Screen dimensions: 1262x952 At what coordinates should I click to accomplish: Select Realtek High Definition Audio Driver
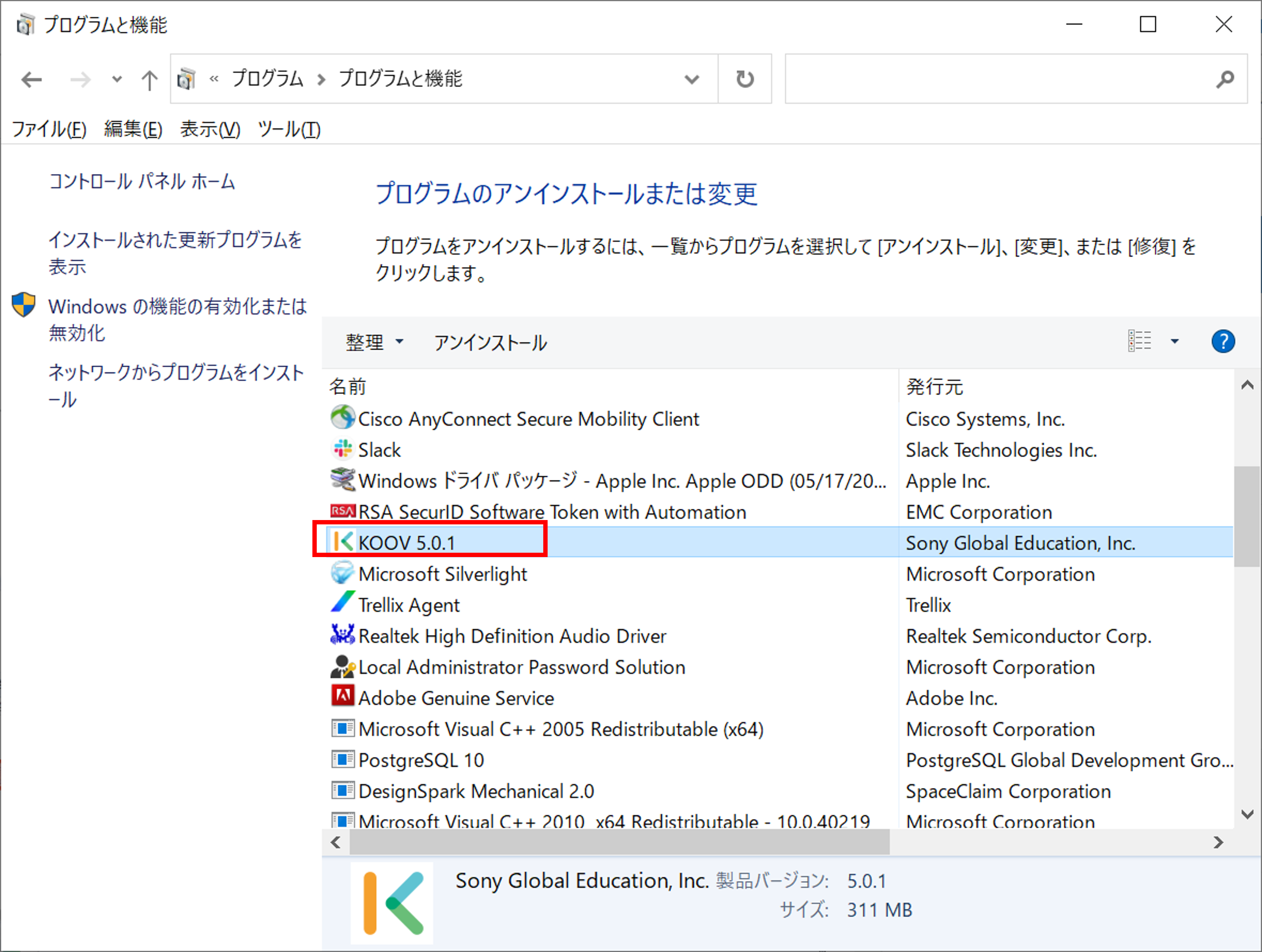click(x=512, y=636)
